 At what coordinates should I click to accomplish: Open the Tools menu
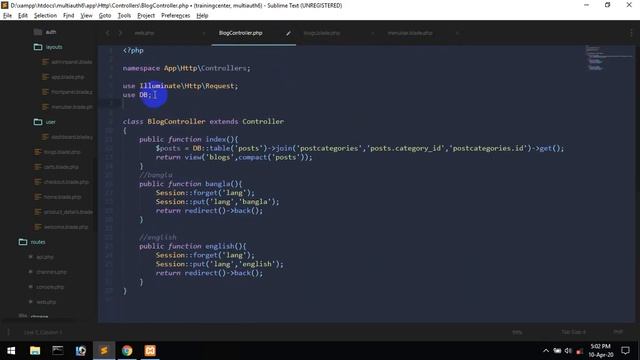point(124,16)
